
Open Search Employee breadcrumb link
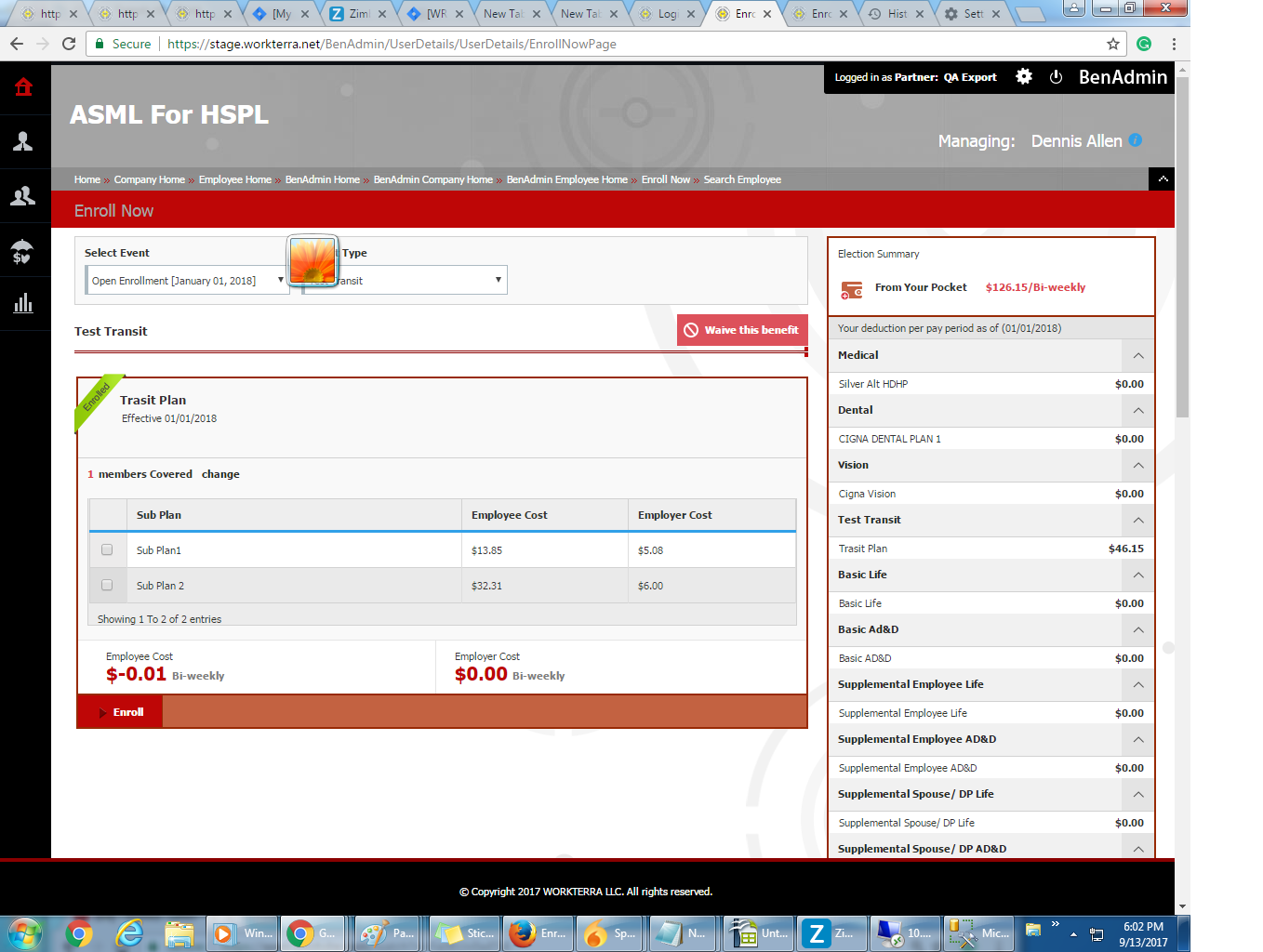(x=742, y=180)
